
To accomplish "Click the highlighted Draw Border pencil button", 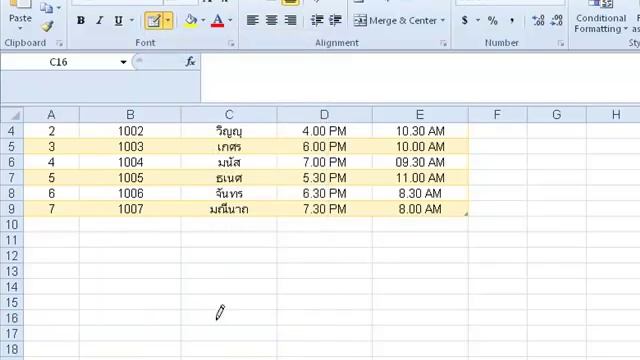I will pos(154,20).
